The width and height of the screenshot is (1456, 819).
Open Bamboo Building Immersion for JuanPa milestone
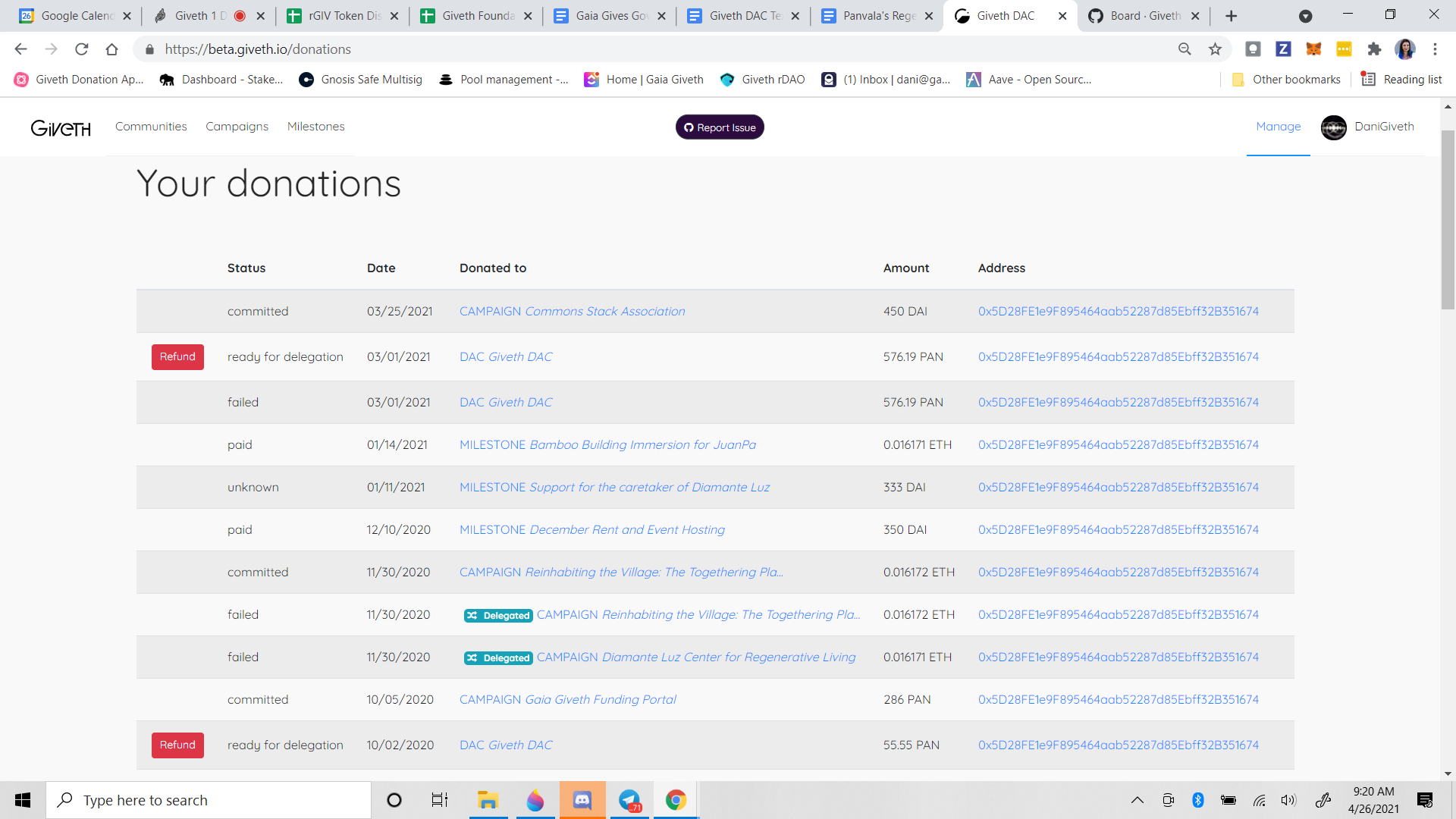point(607,444)
